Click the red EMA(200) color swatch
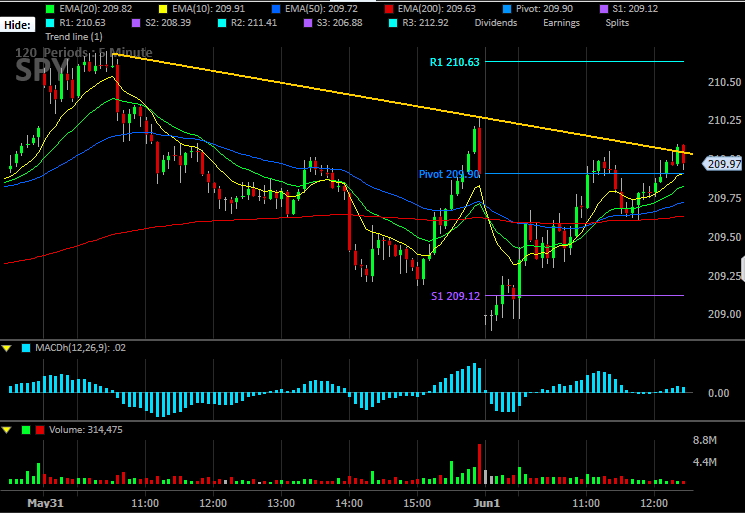Image resolution: width=745 pixels, height=513 pixels. pos(389,9)
